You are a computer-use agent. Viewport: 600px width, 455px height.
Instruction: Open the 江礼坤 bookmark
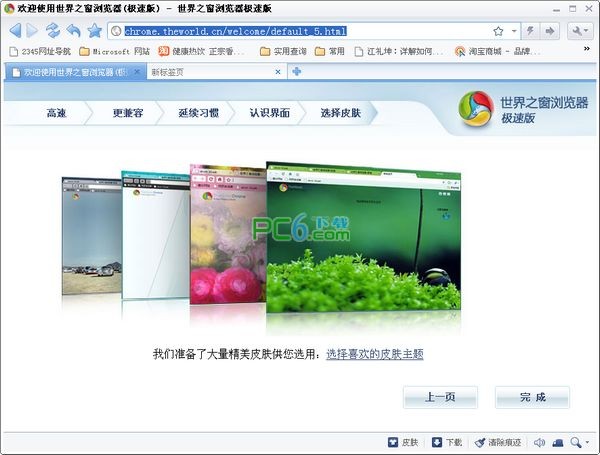398,51
